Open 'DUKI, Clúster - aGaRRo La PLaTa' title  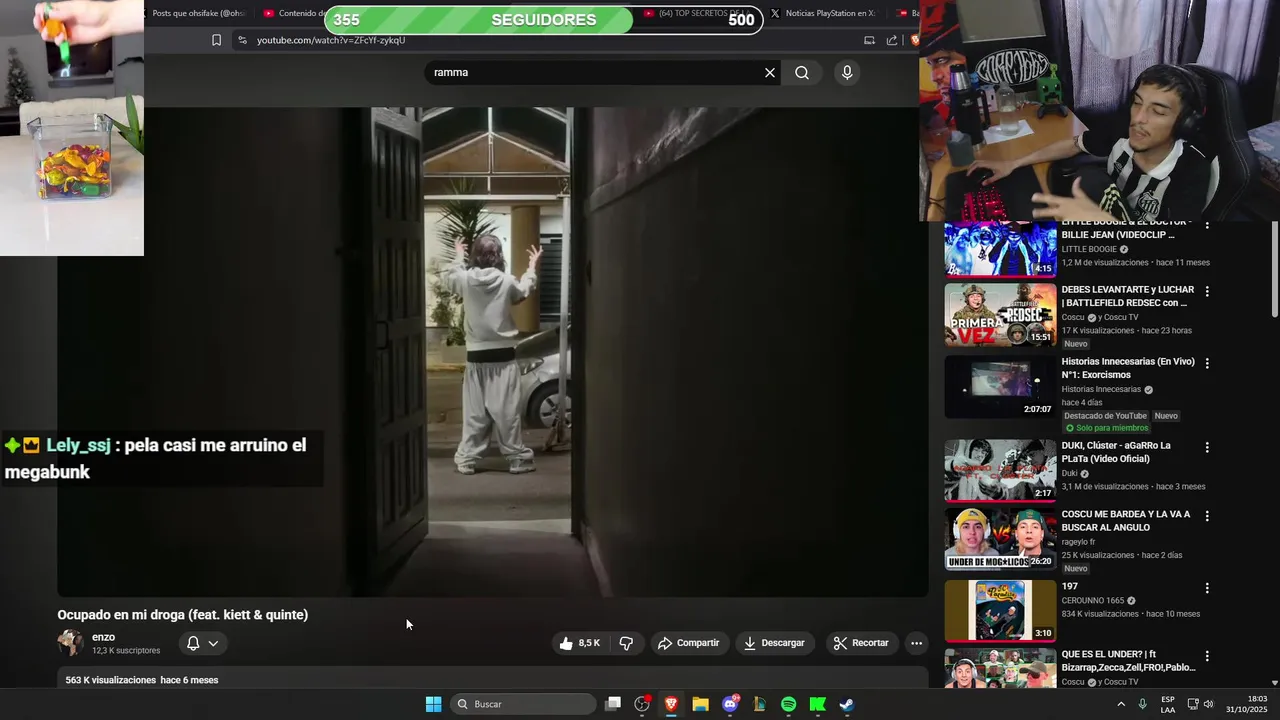[1116, 452]
